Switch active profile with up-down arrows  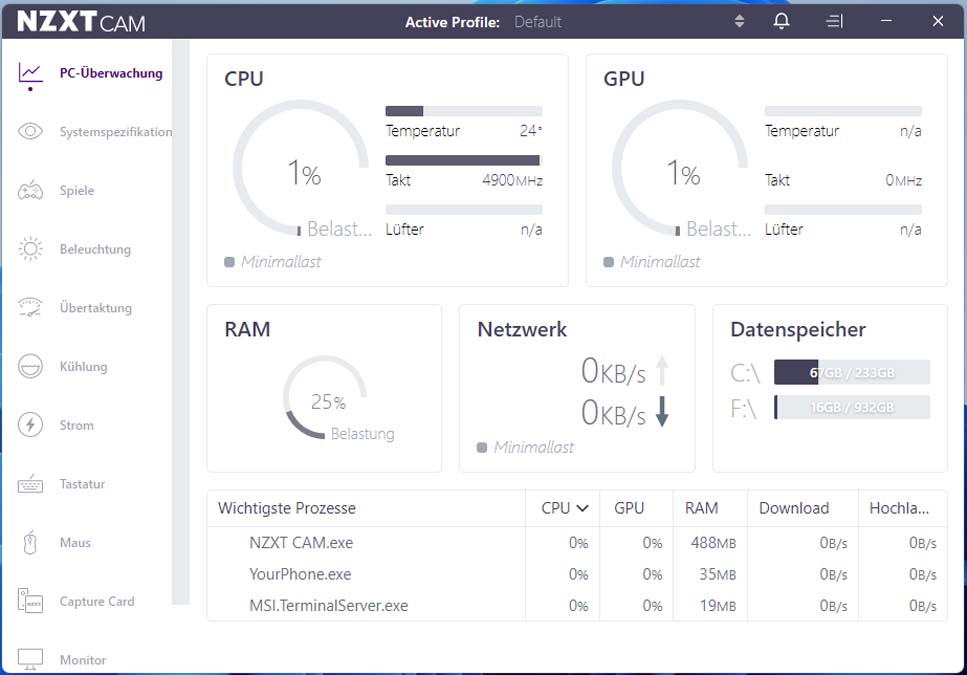click(x=739, y=22)
